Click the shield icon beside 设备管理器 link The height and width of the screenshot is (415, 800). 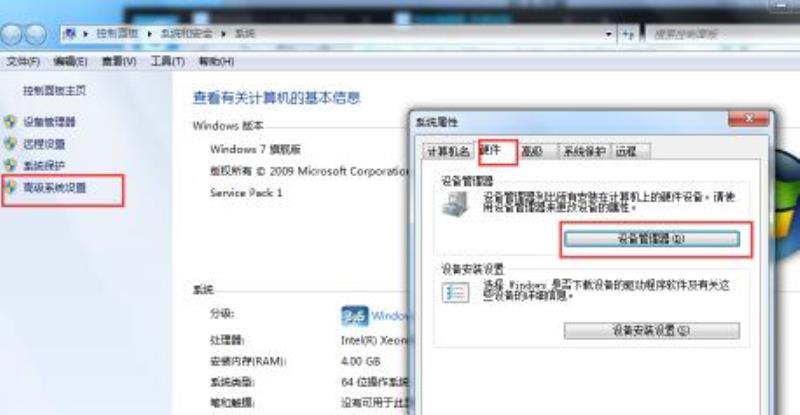pos(10,122)
